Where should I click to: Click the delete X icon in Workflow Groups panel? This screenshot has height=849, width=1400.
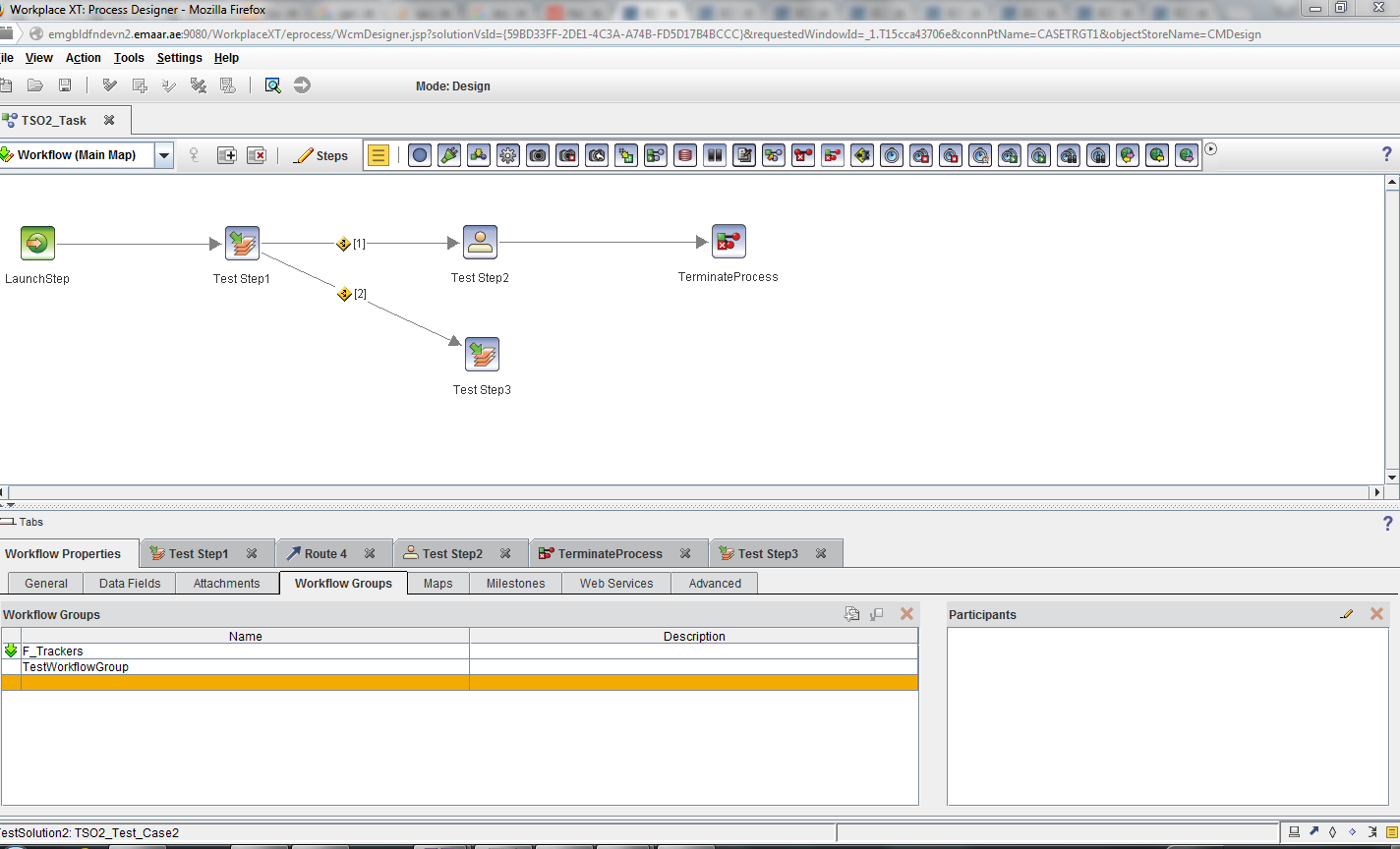click(906, 613)
